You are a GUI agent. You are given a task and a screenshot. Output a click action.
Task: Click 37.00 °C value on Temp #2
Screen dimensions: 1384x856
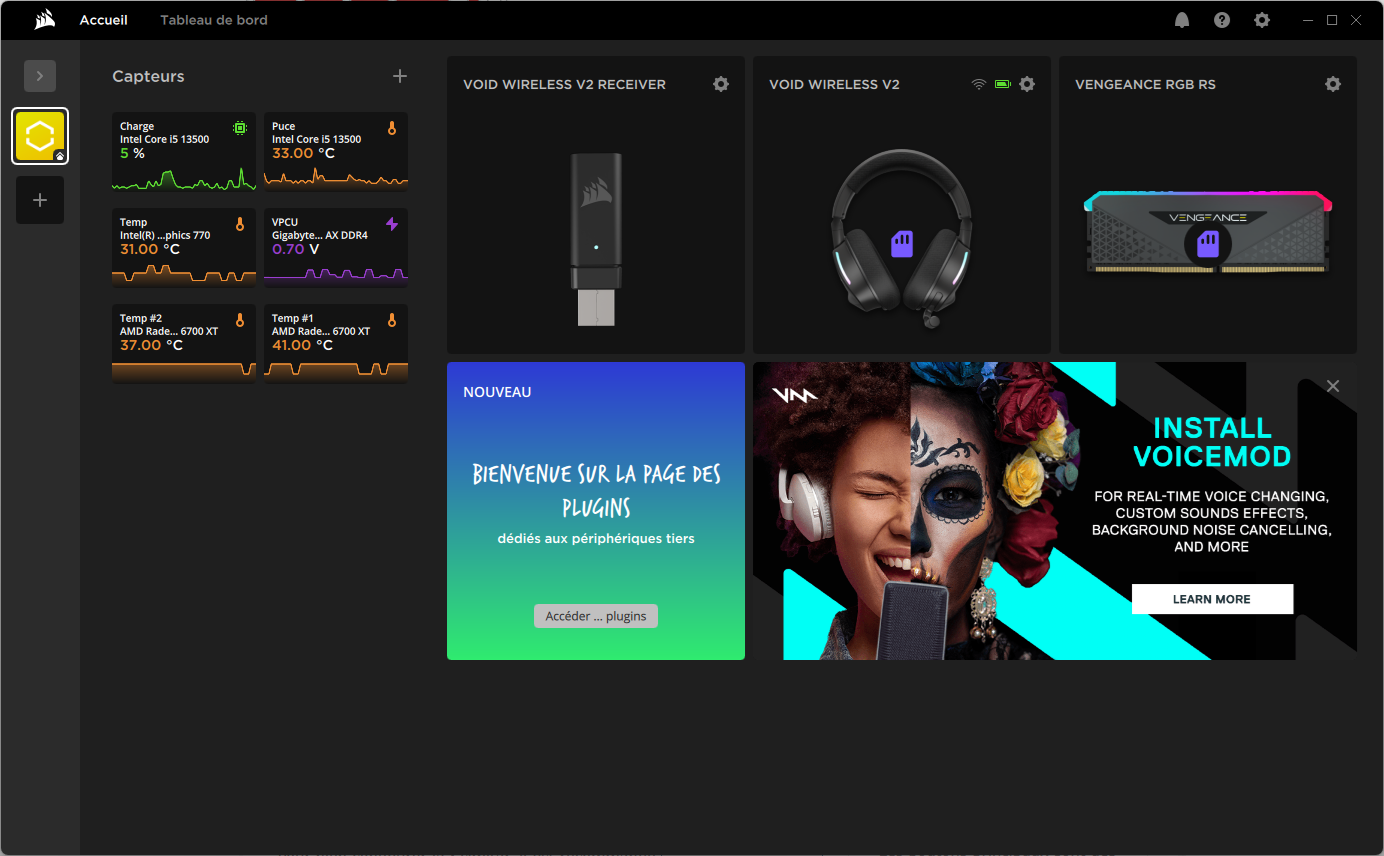coord(151,345)
